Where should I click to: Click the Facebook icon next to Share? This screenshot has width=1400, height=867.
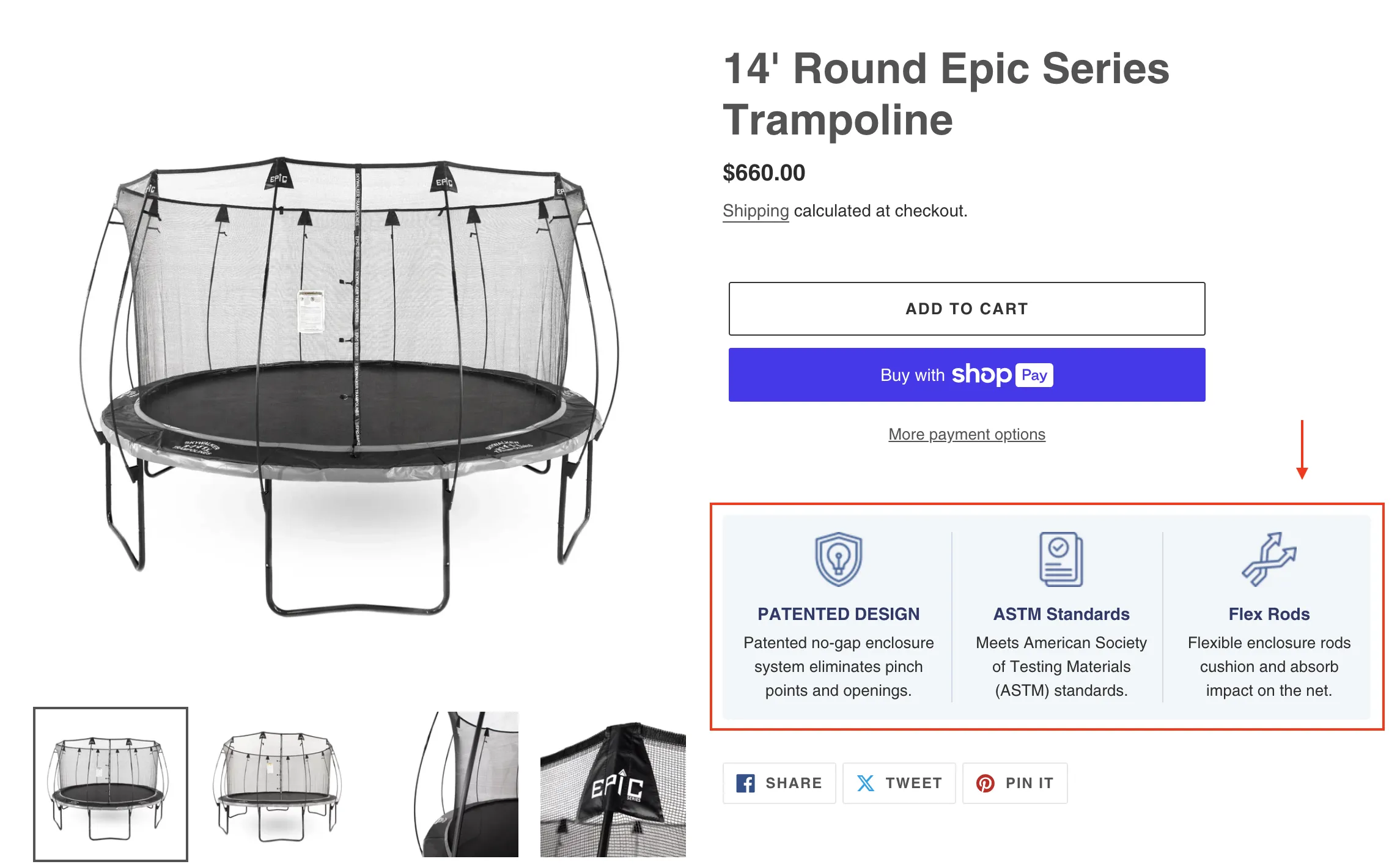[747, 783]
